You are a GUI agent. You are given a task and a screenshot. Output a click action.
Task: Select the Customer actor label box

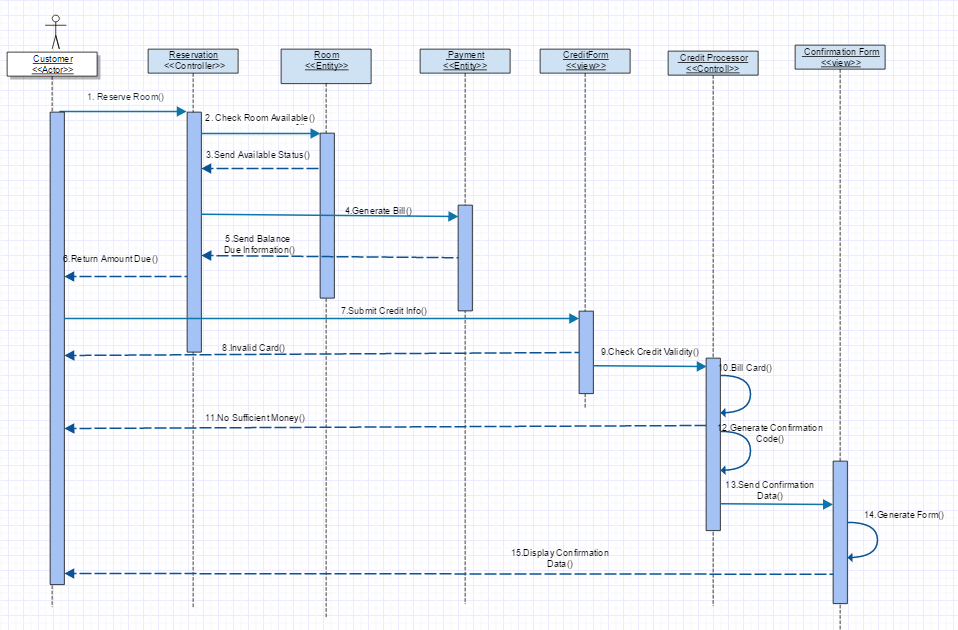pyautogui.click(x=53, y=64)
